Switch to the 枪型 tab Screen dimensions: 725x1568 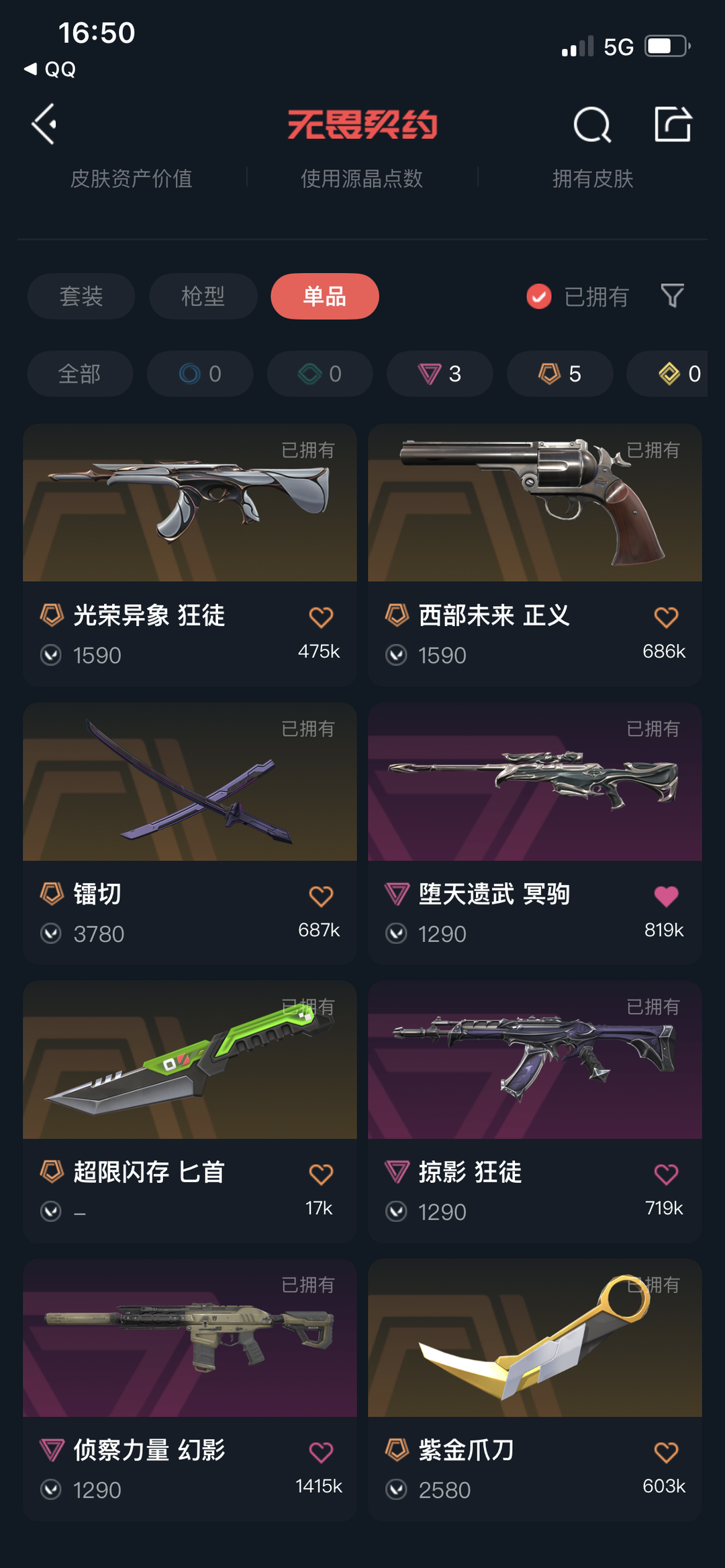coord(203,296)
